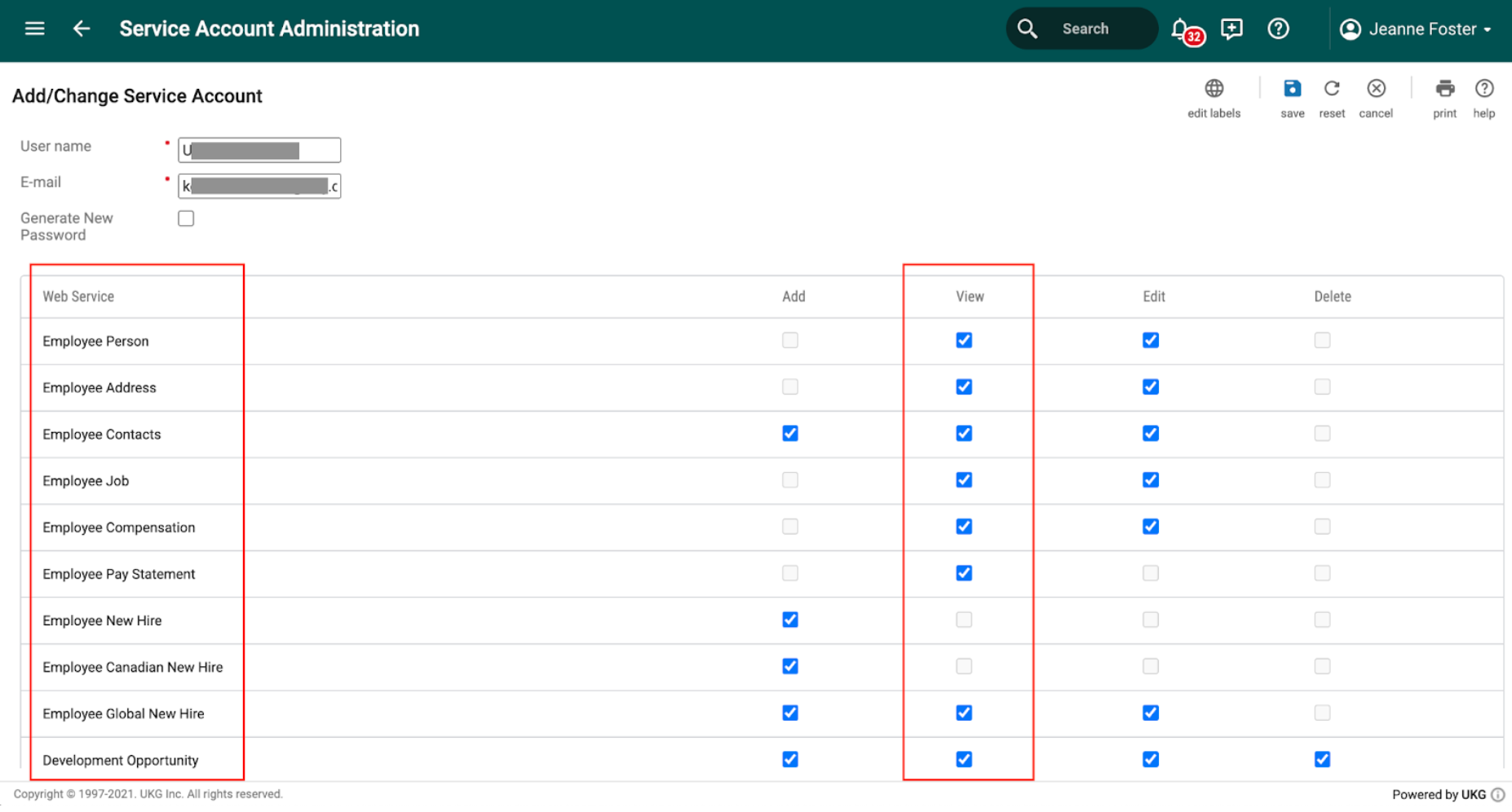Open page help below print toolbar
Image resolution: width=1512 pixels, height=812 pixels.
click(x=1483, y=89)
